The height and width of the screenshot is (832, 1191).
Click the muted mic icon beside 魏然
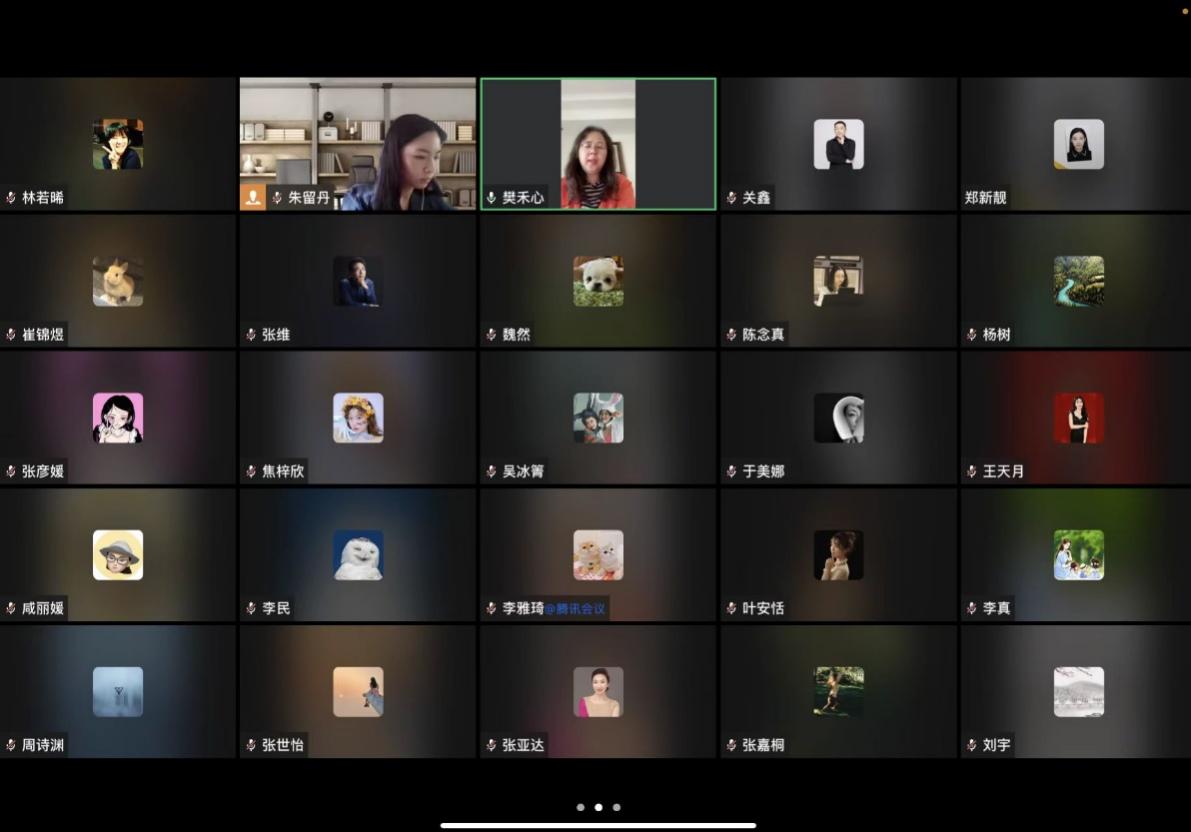(x=491, y=334)
